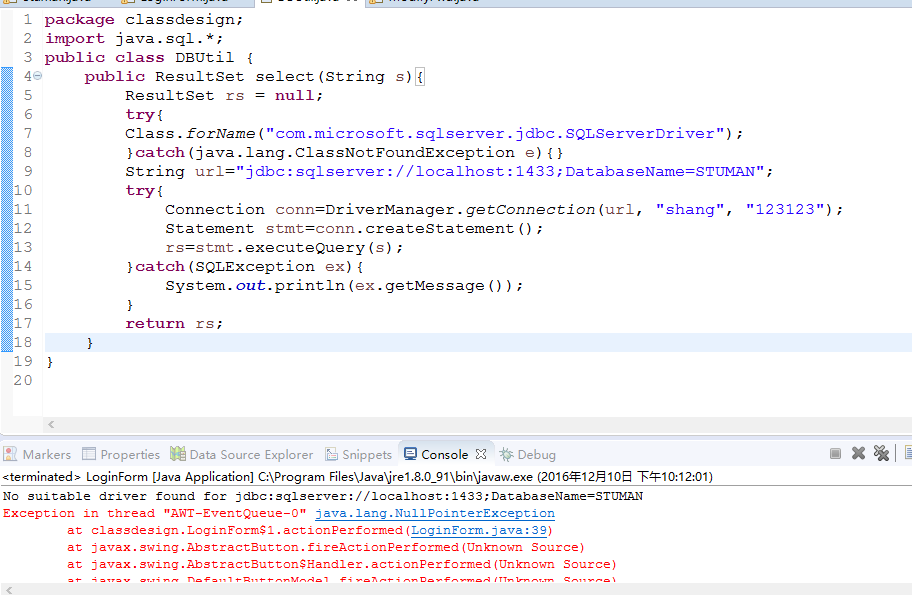This screenshot has height=595, width=912.
Task: Click the DBUtil class name
Action: [204, 58]
